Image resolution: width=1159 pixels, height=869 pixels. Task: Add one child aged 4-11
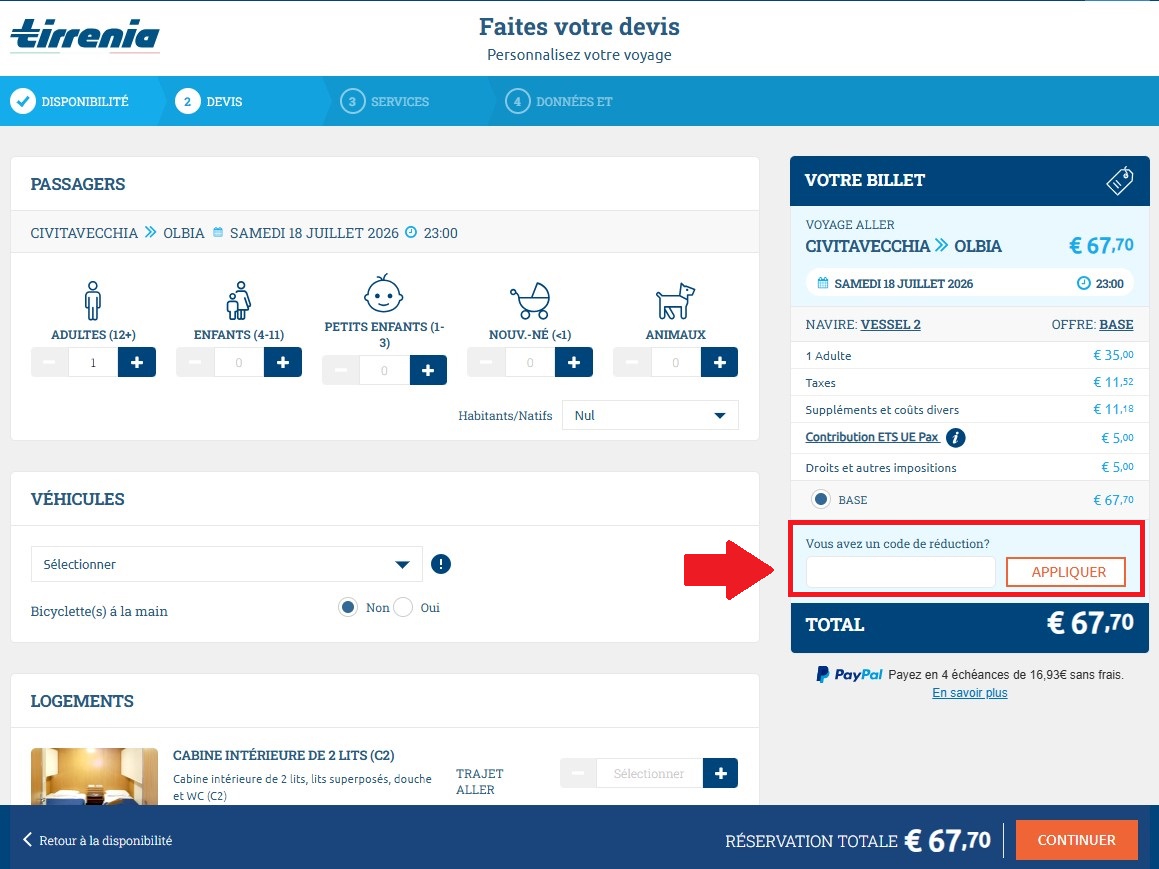click(x=283, y=362)
